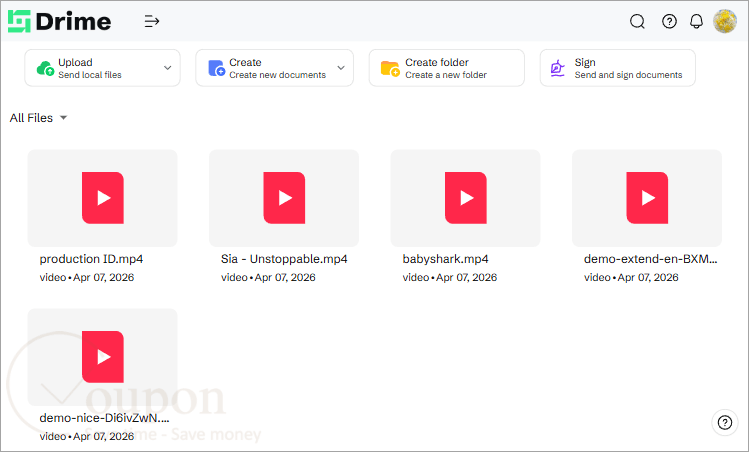The height and width of the screenshot is (452, 749).
Task: Select file name Sia - Unstoppable.mp4
Action: tap(284, 259)
